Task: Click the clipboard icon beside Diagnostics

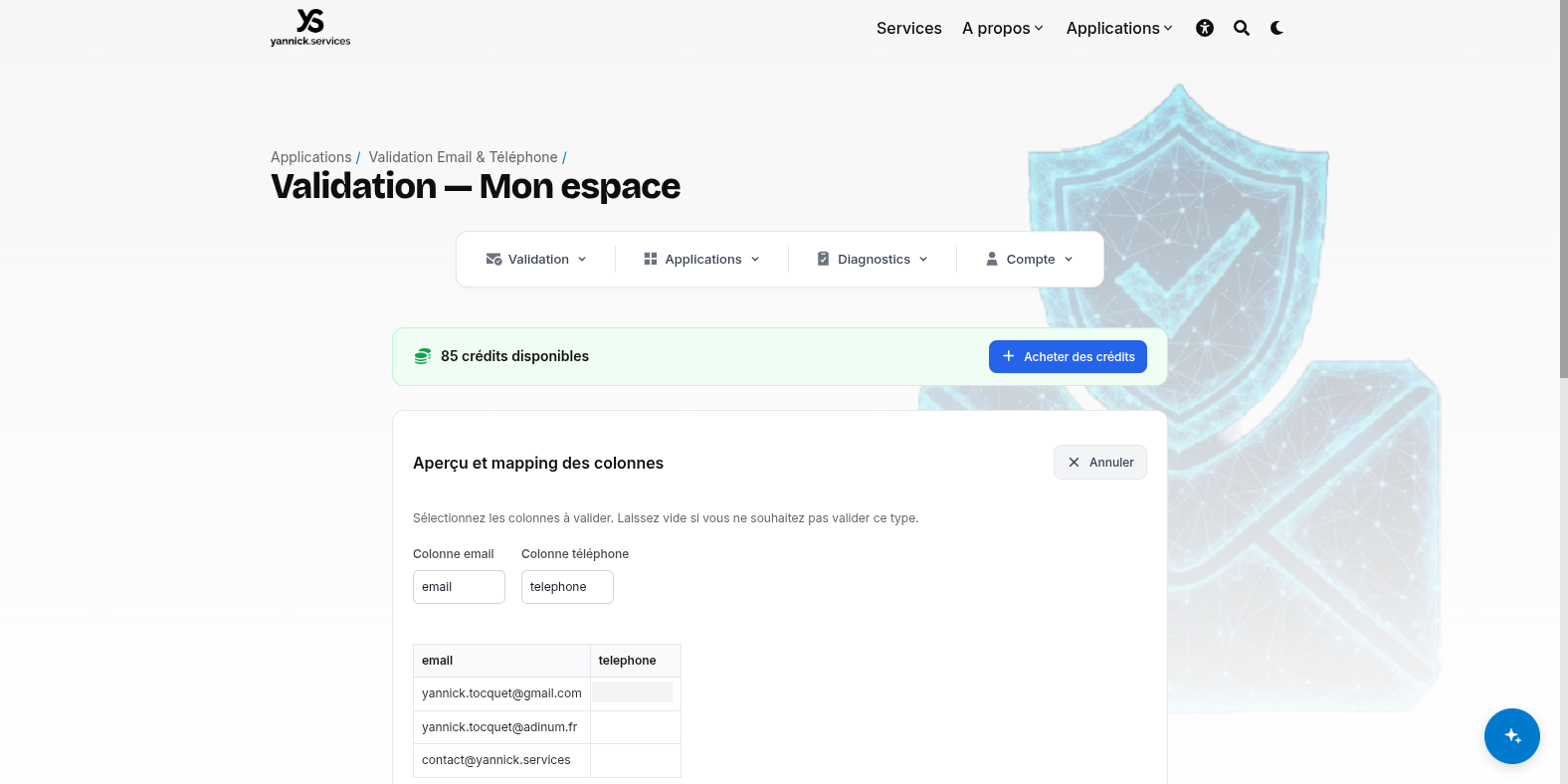Action: point(823,259)
